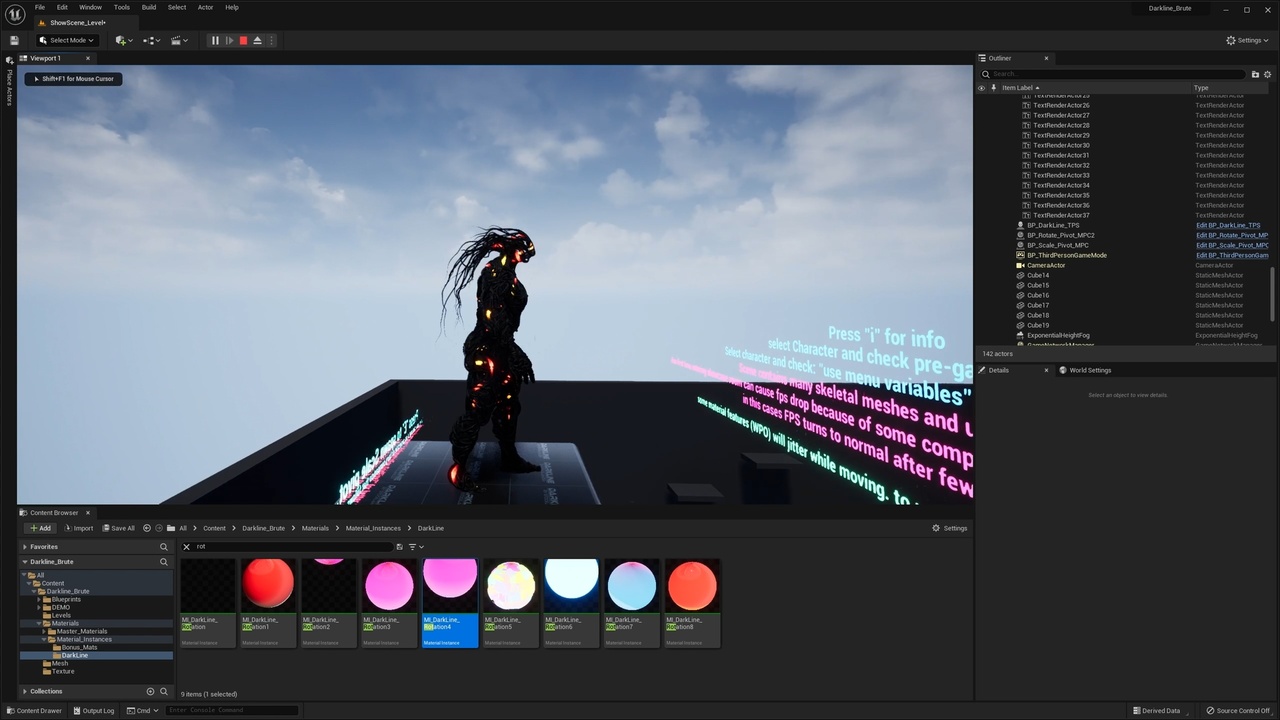Sort the Outliner by the Type column
The width and height of the screenshot is (1280, 720).
(1201, 88)
